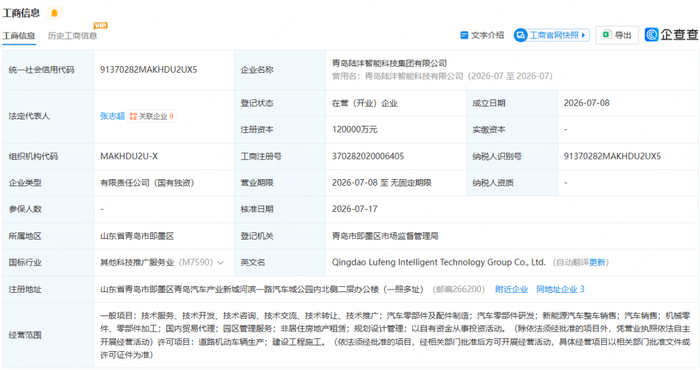Click the 法定代表人 label cell

click(x=48, y=116)
